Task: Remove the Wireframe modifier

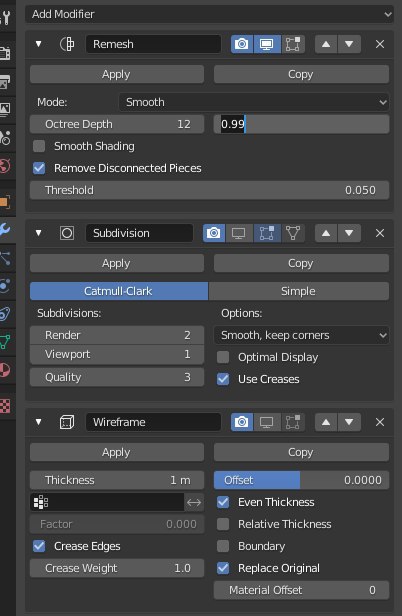Action: (x=380, y=422)
